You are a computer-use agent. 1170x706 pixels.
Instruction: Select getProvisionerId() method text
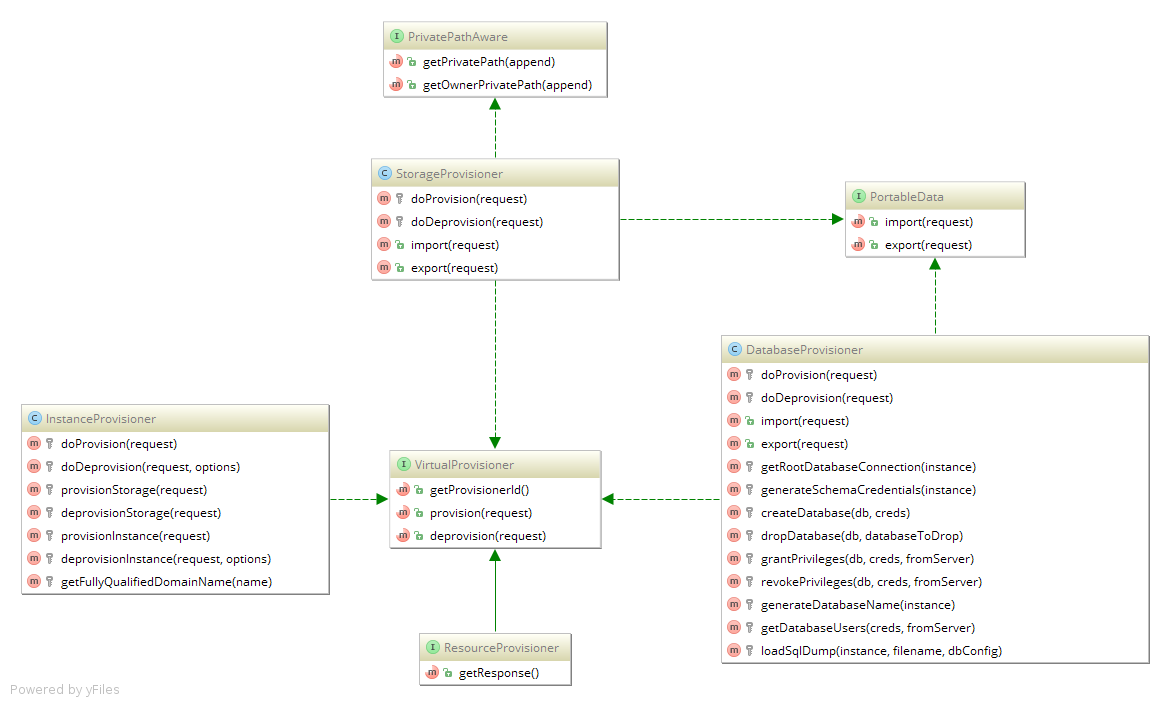[x=479, y=490]
